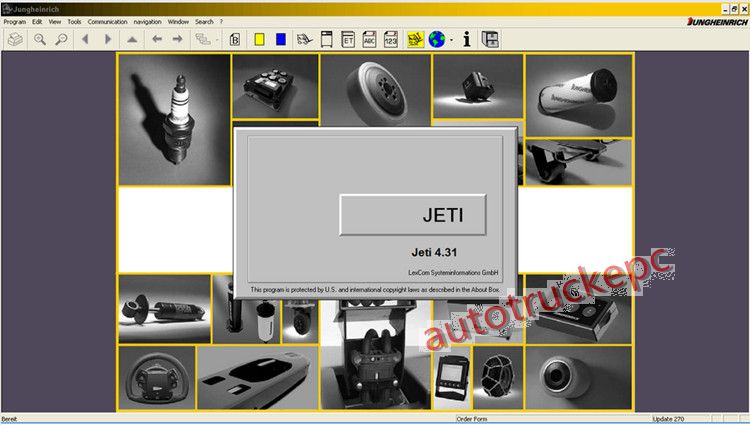
Task: Click the JETI splash button
Action: tap(413, 215)
